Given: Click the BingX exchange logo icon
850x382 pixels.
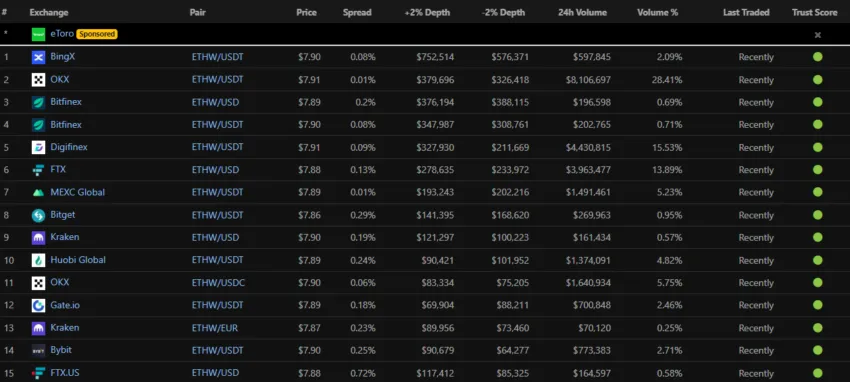Looking at the screenshot, I should tap(38, 57).
